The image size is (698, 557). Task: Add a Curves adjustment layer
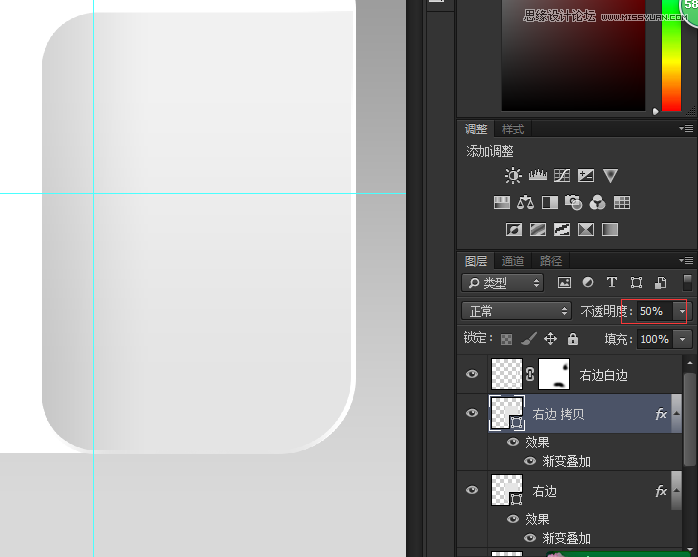click(562, 175)
